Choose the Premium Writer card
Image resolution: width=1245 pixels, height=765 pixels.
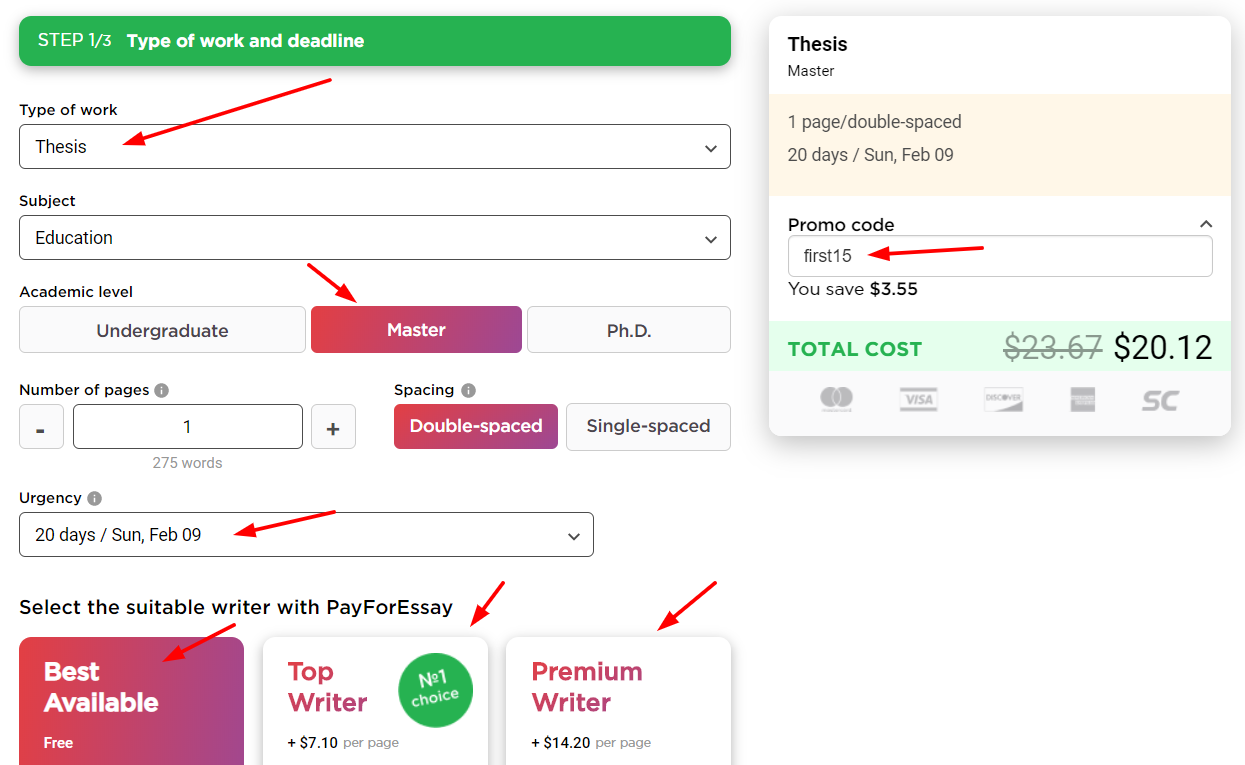coord(618,700)
